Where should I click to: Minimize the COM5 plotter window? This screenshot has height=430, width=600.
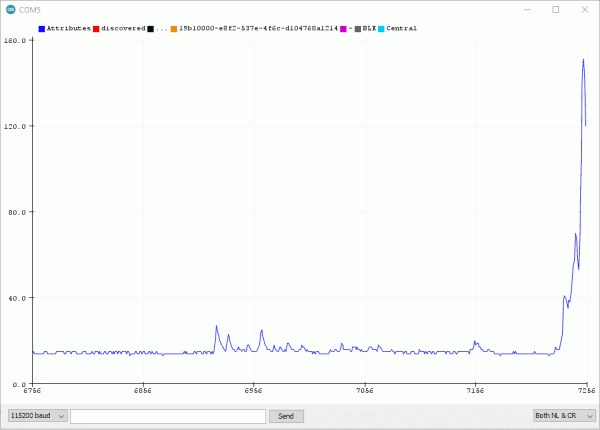(527, 10)
